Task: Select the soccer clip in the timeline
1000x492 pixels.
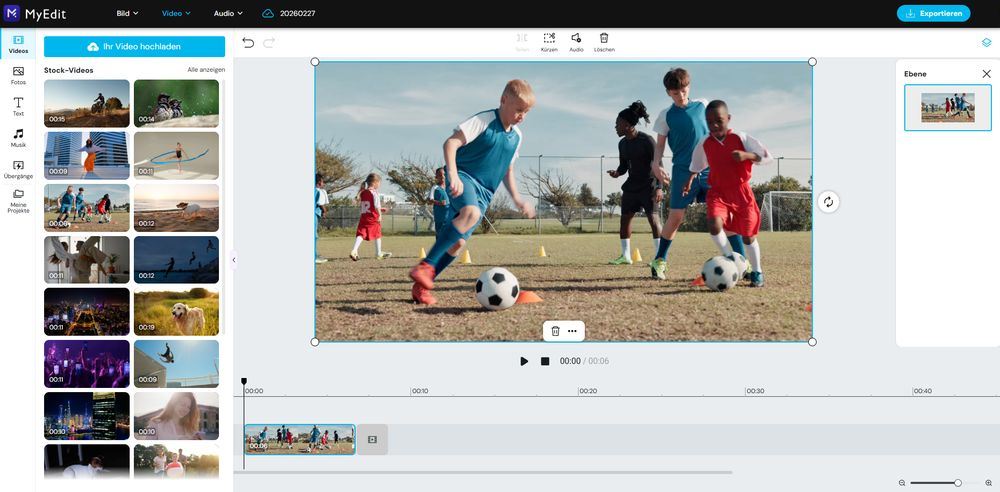Action: pos(300,440)
